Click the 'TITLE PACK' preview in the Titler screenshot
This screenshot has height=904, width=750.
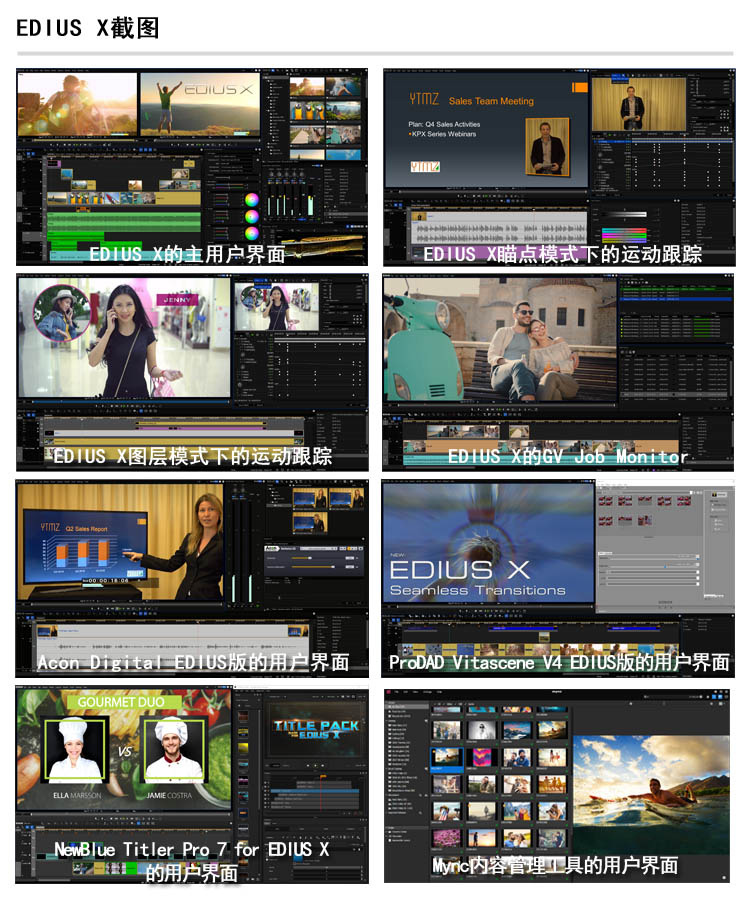[316, 729]
